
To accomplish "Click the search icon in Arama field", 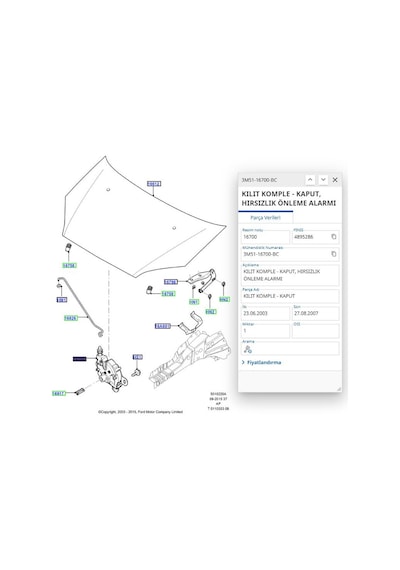I will [x=248, y=349].
